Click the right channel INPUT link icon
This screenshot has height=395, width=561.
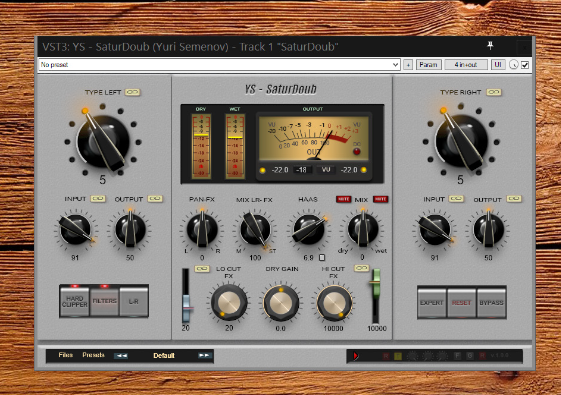point(457,199)
